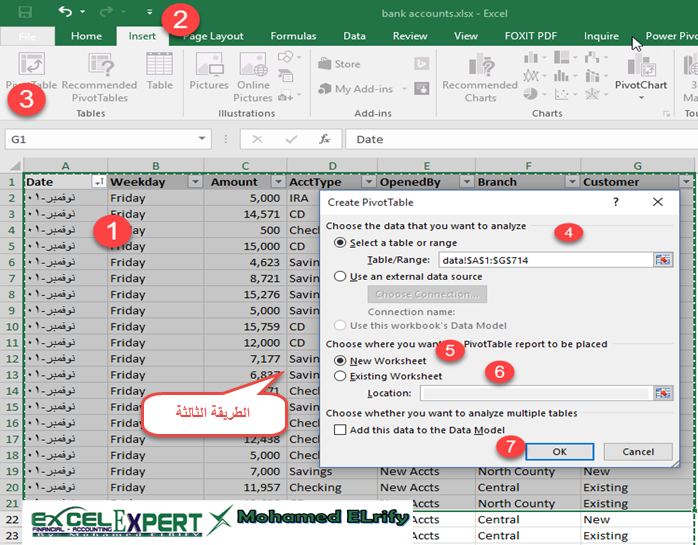The width and height of the screenshot is (698, 545).
Task: Choose the Existing Worksheet radio button
Action: pyautogui.click(x=340, y=376)
